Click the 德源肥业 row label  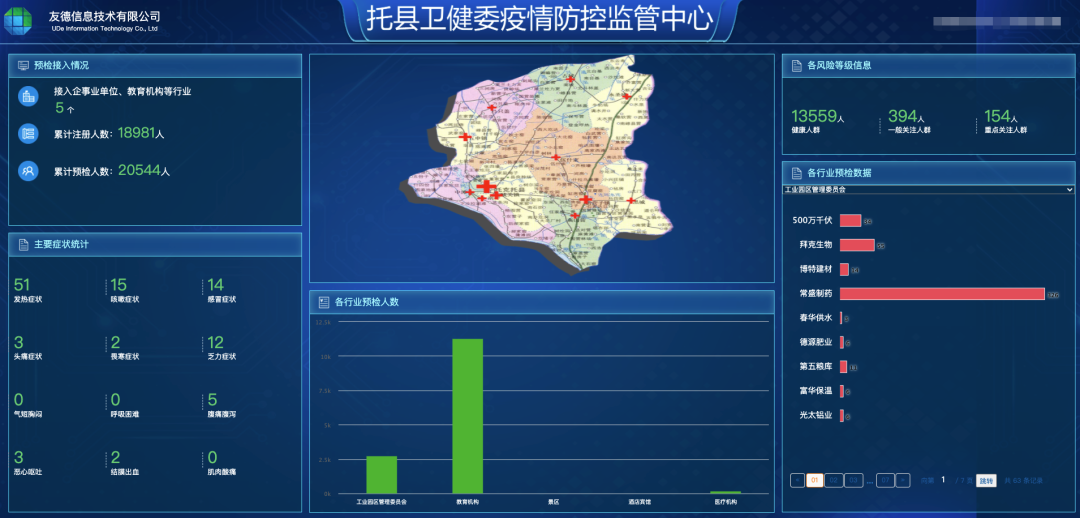(816, 342)
